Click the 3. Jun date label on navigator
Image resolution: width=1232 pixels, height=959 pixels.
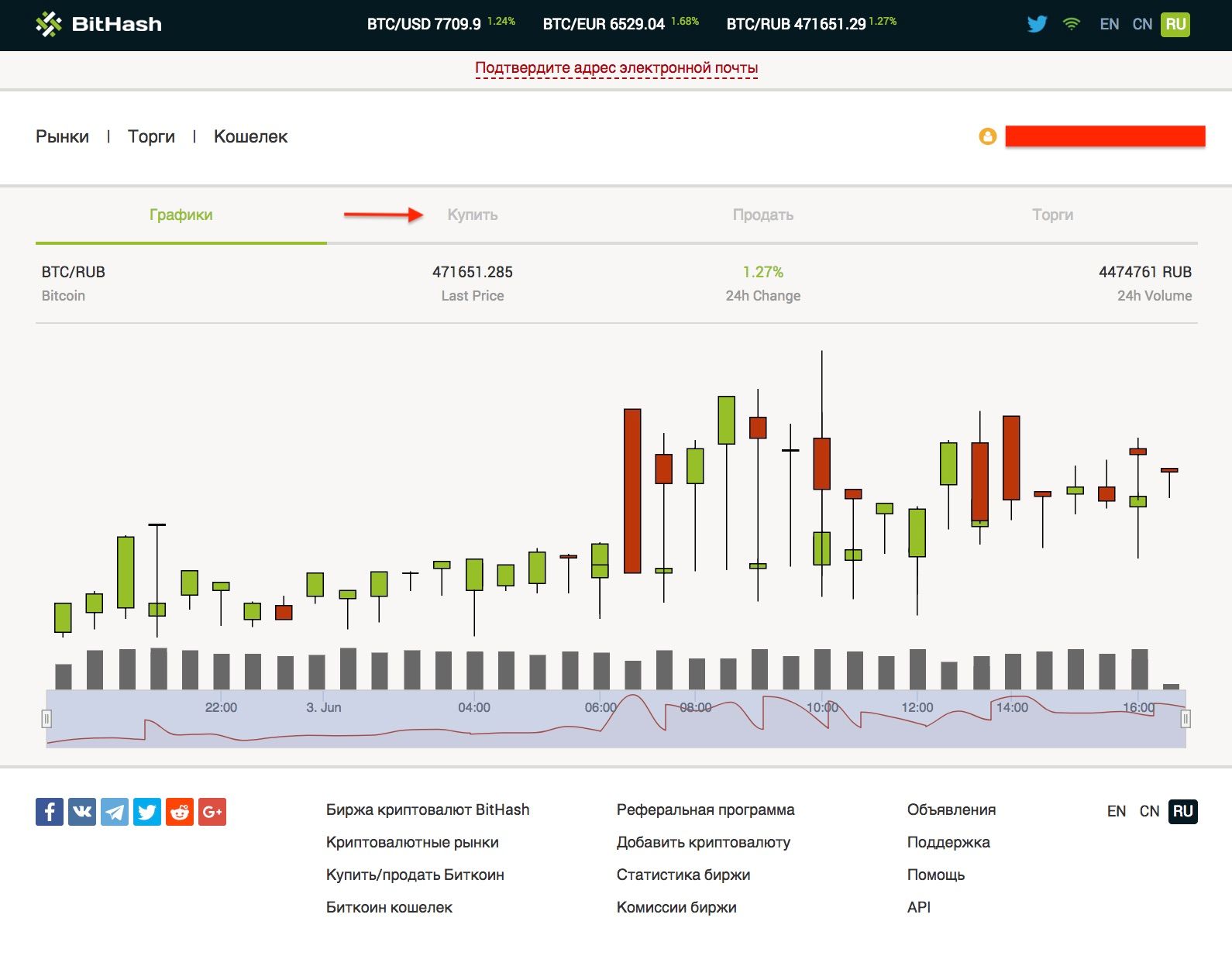pyautogui.click(x=324, y=707)
